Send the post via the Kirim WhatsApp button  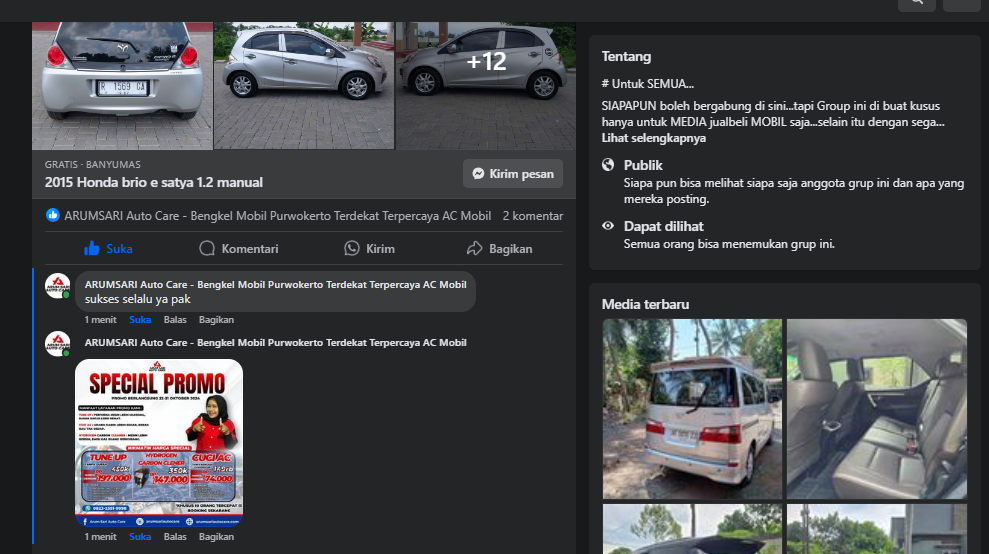[370, 249]
